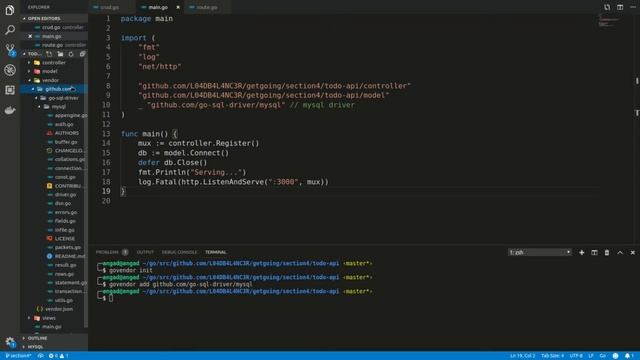Select the main.go editor tab

pyautogui.click(x=158, y=7)
